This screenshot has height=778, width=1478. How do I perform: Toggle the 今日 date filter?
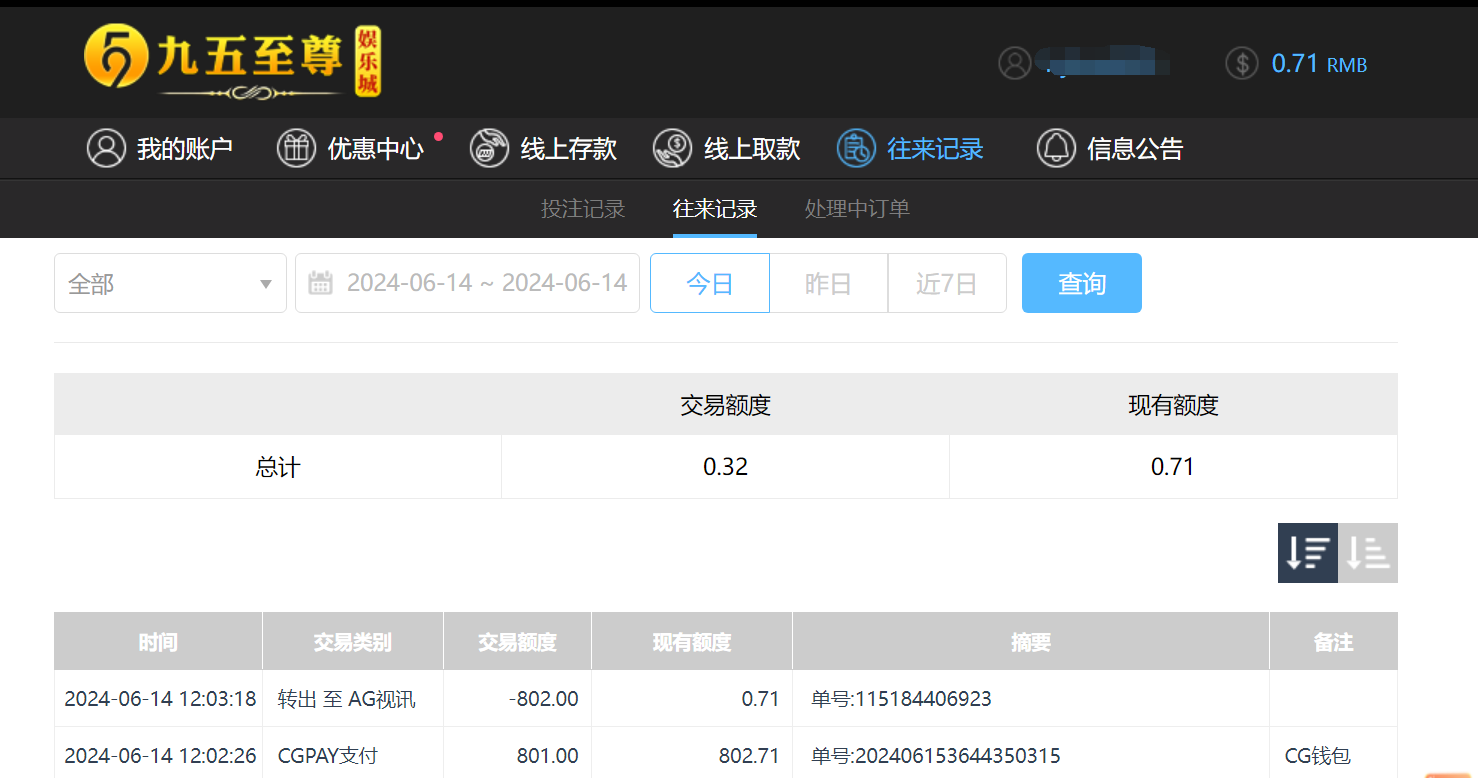point(709,283)
